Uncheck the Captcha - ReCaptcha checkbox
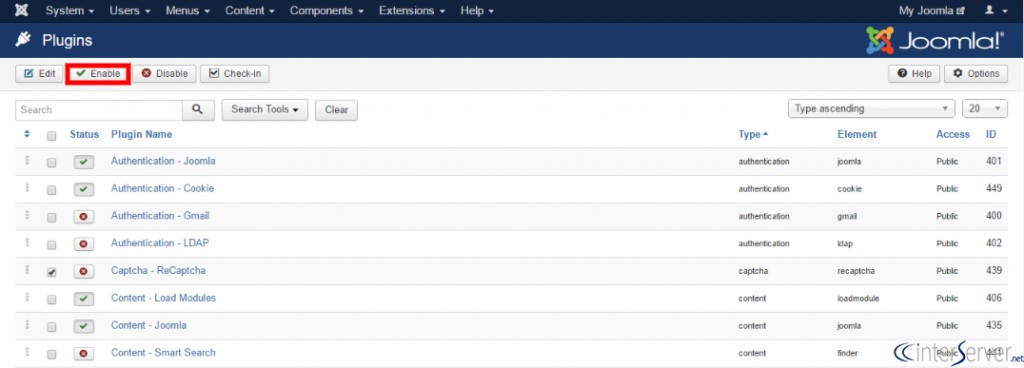The width and height of the screenshot is (1024, 368). pos(52,272)
